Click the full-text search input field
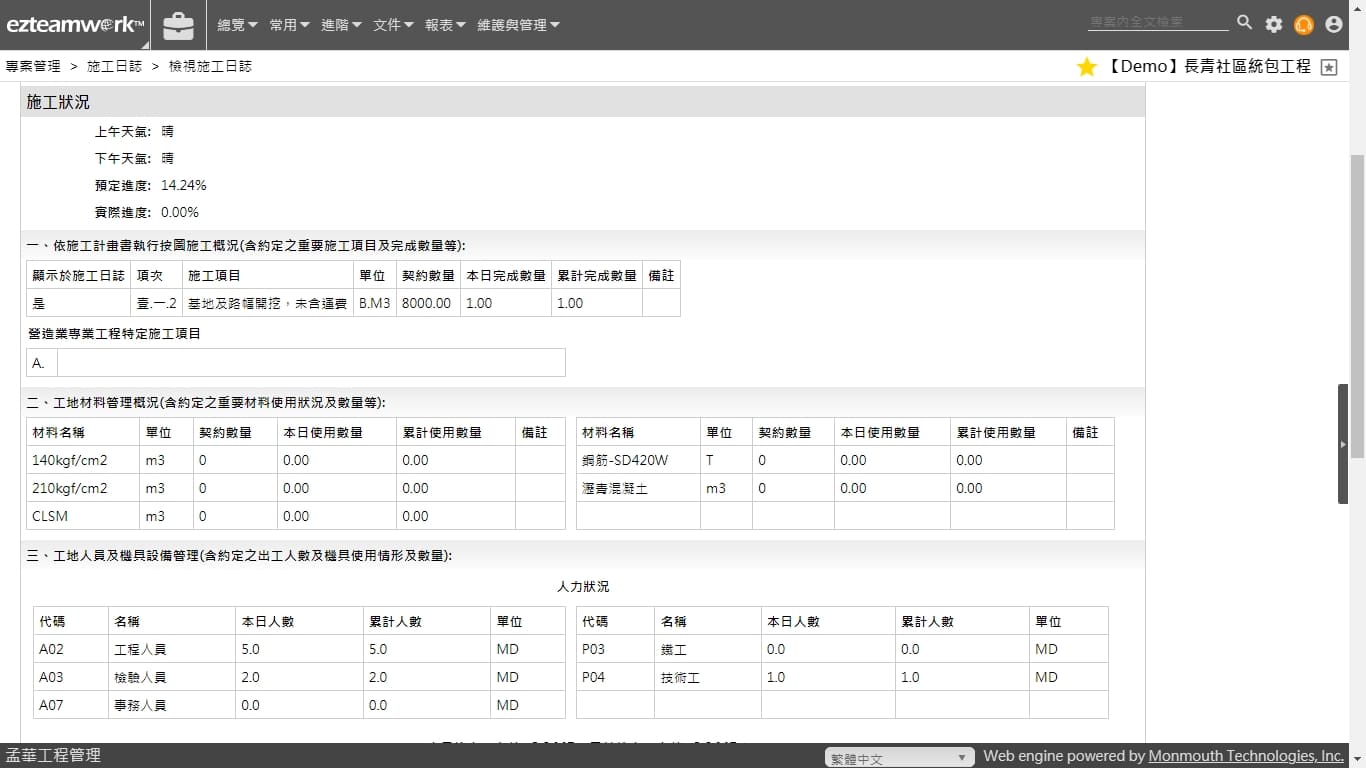Image resolution: width=1366 pixels, height=768 pixels. click(1158, 22)
